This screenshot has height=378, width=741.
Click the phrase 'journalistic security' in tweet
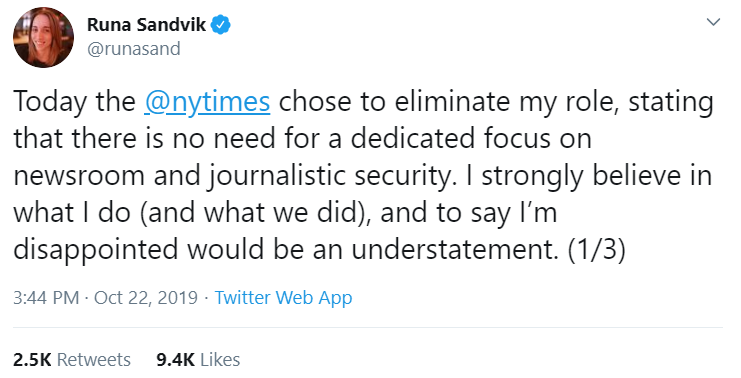coord(332,177)
